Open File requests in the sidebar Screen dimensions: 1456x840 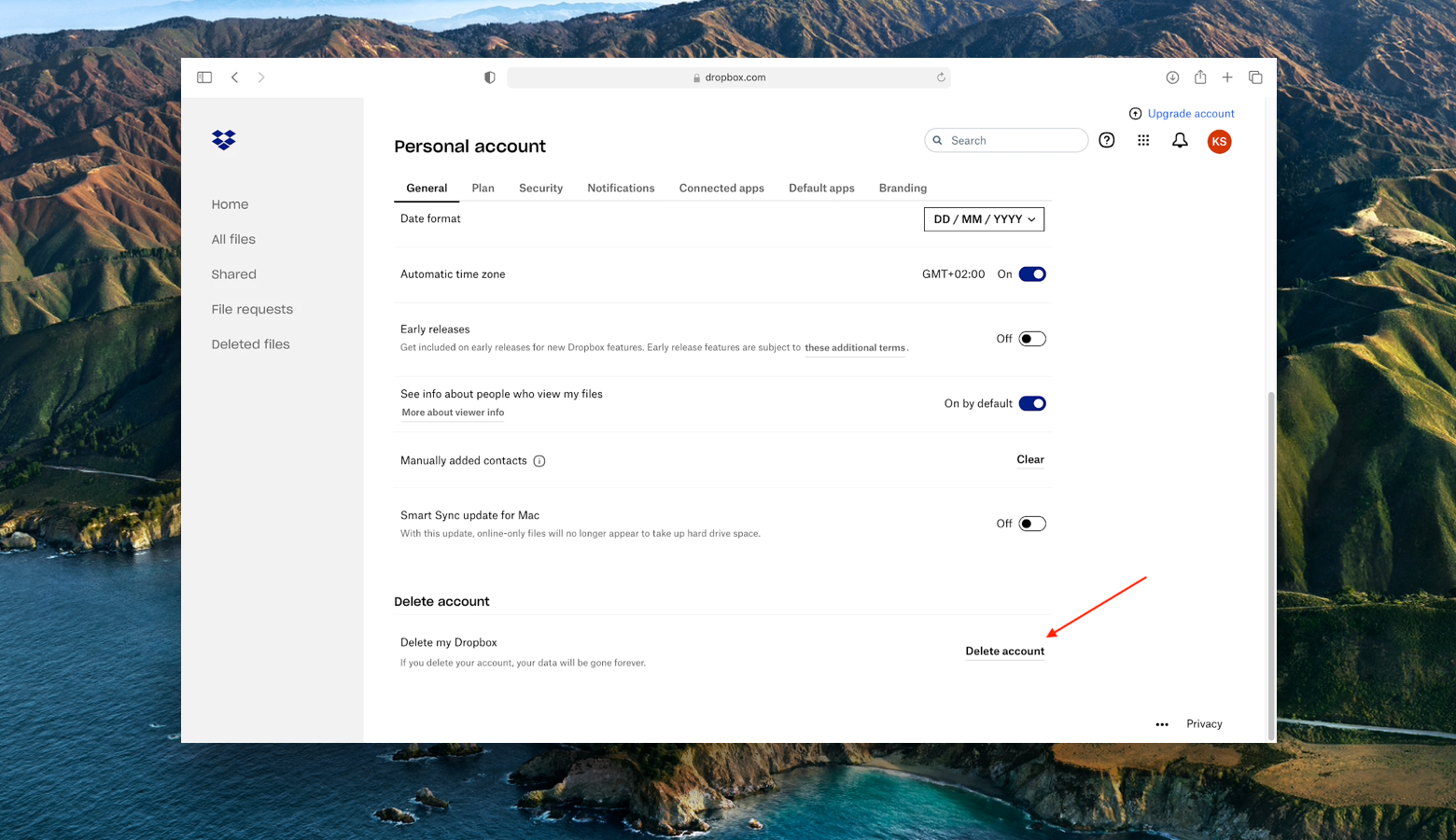point(252,310)
